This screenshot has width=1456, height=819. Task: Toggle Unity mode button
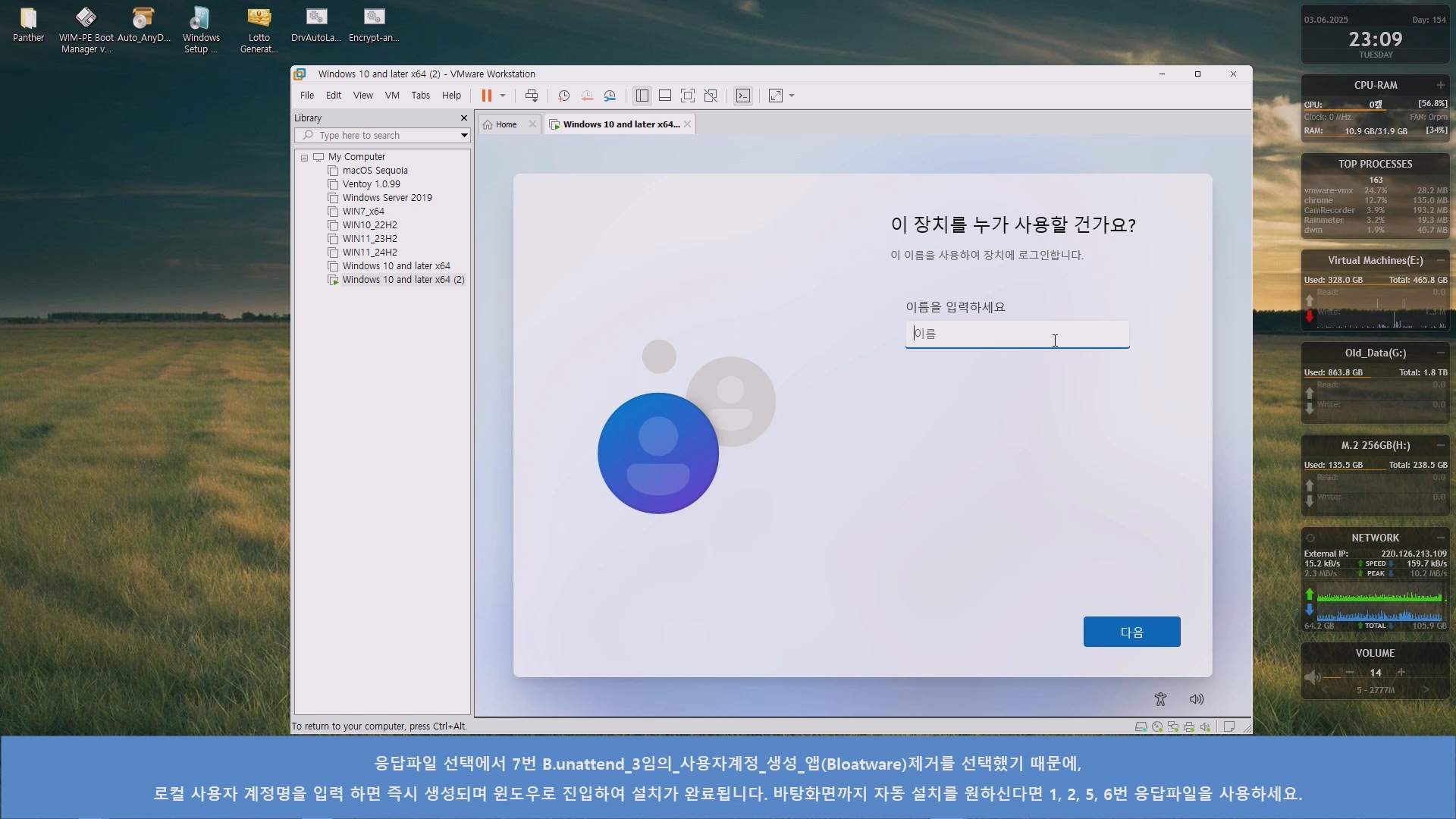(711, 96)
